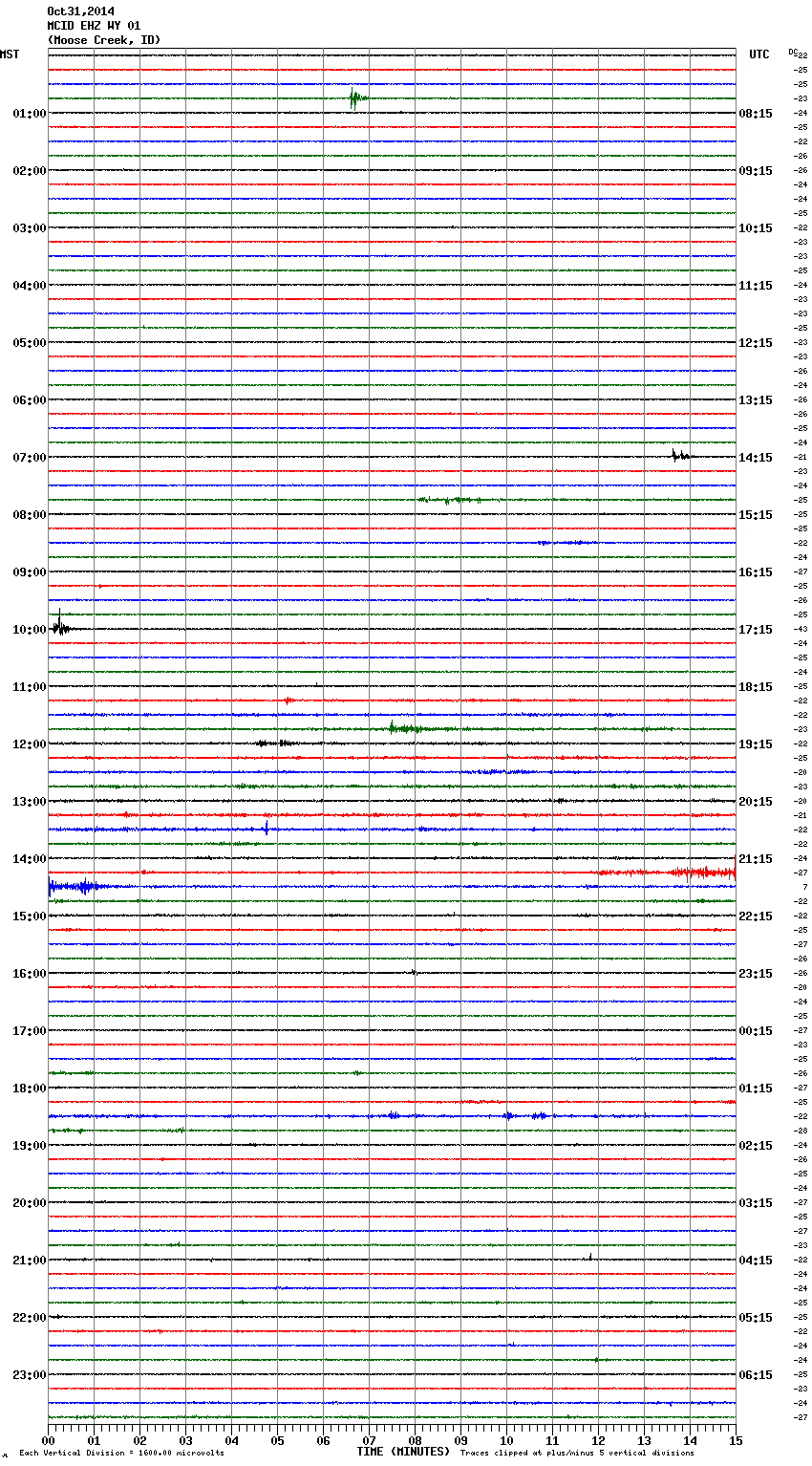Click the 03:00 MST time label
Image resolution: width=812 pixels, height=1466 pixels.
point(30,228)
